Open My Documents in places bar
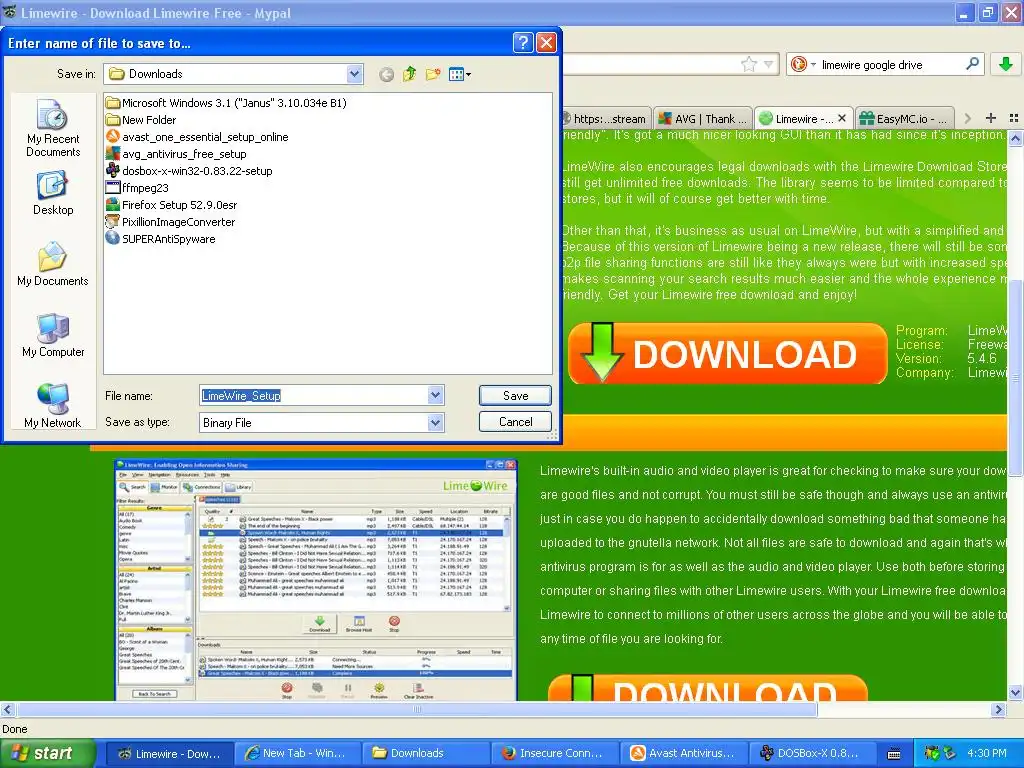1024x768 pixels. pyautogui.click(x=53, y=264)
